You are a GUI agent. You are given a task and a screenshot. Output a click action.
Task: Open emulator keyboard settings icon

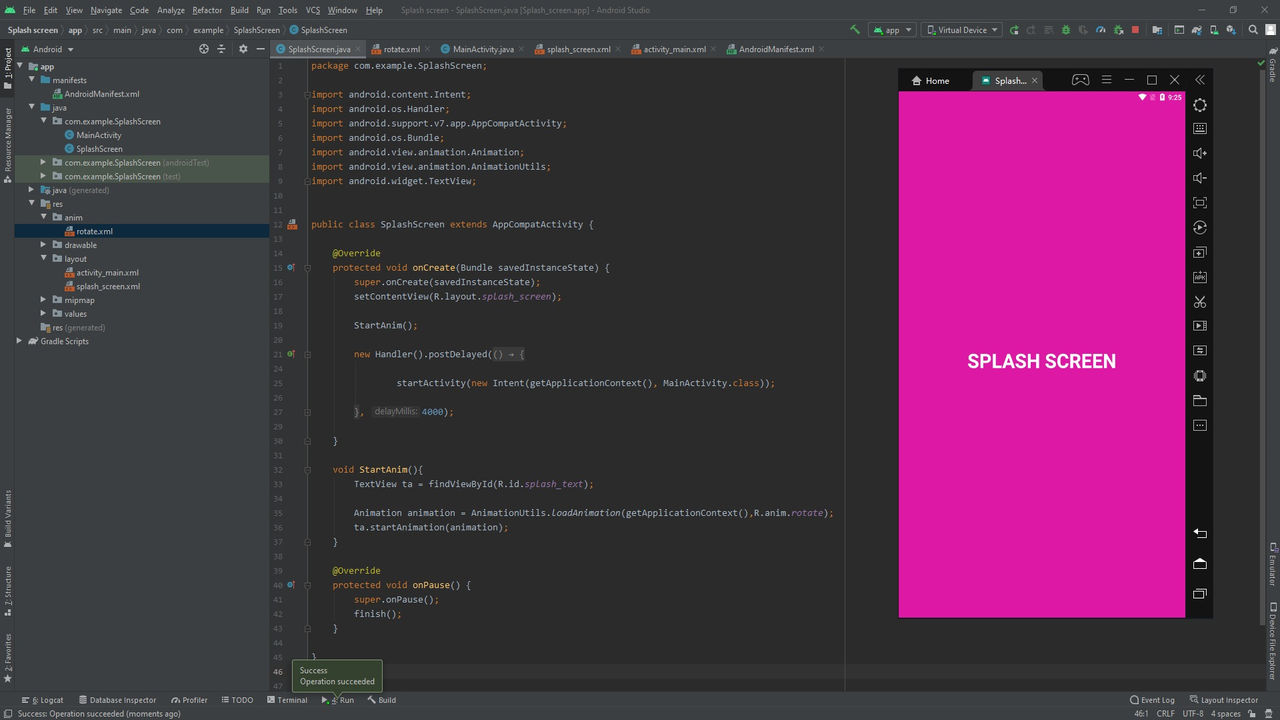pyautogui.click(x=1200, y=129)
